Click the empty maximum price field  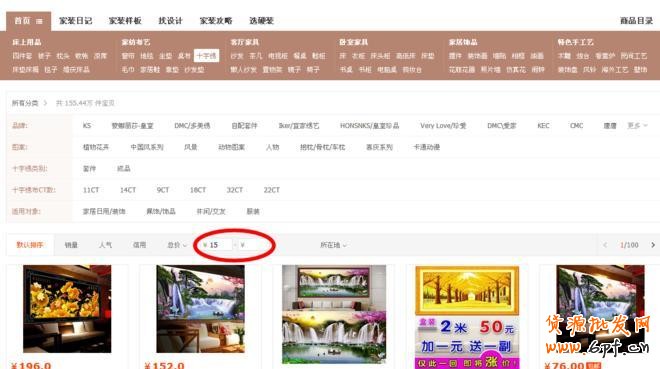(254, 245)
